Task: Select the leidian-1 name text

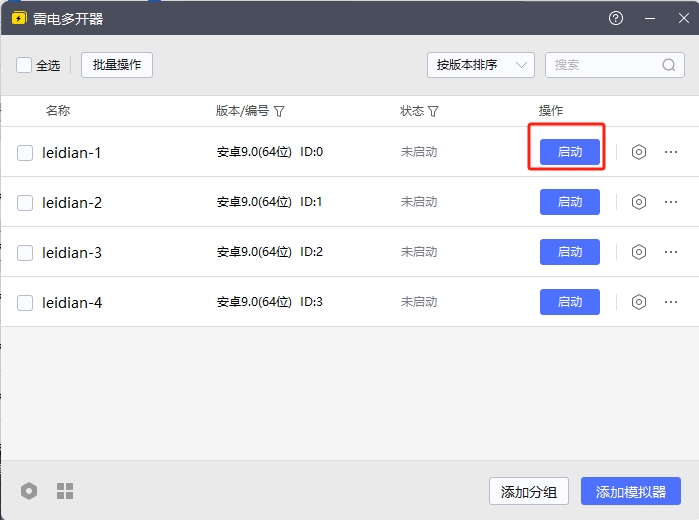Action: [72, 153]
